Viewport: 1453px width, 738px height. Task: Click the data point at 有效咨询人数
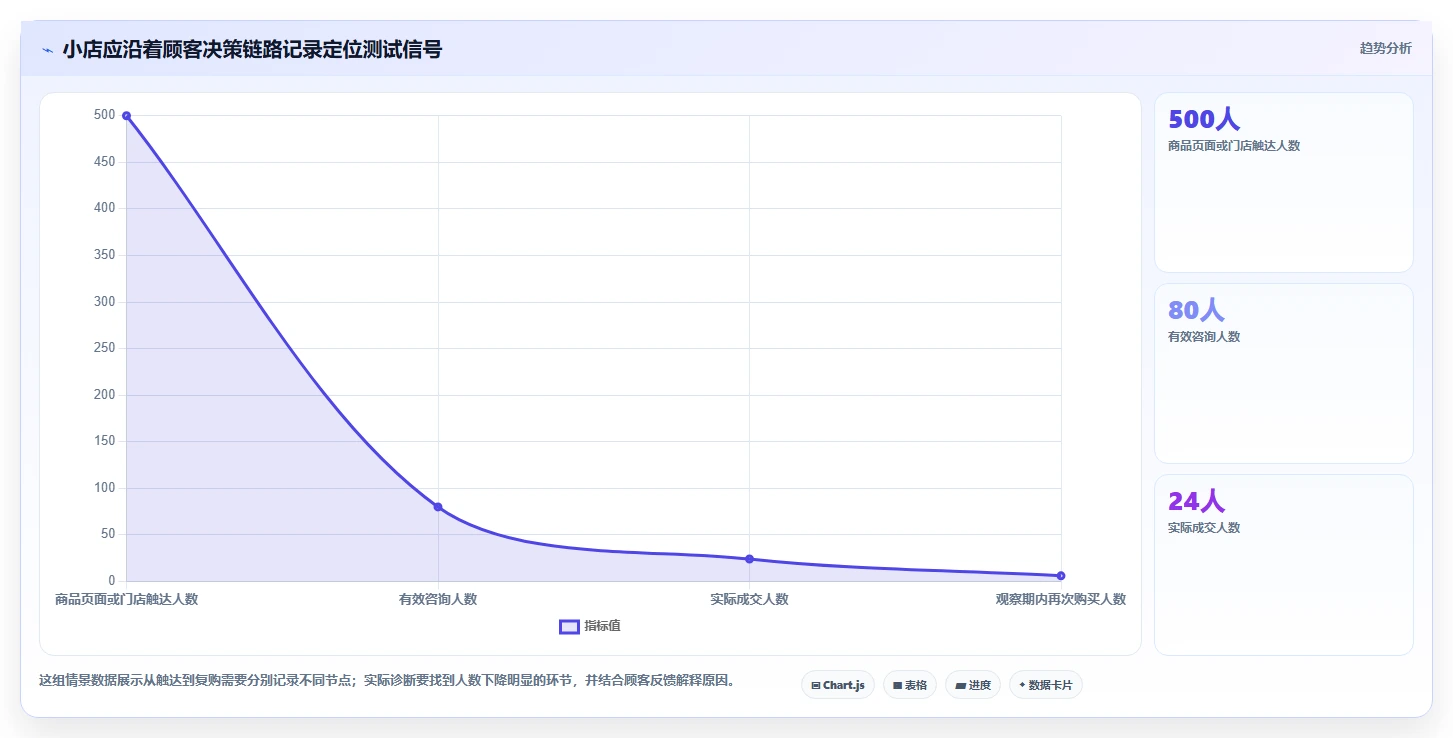pyautogui.click(x=438, y=507)
